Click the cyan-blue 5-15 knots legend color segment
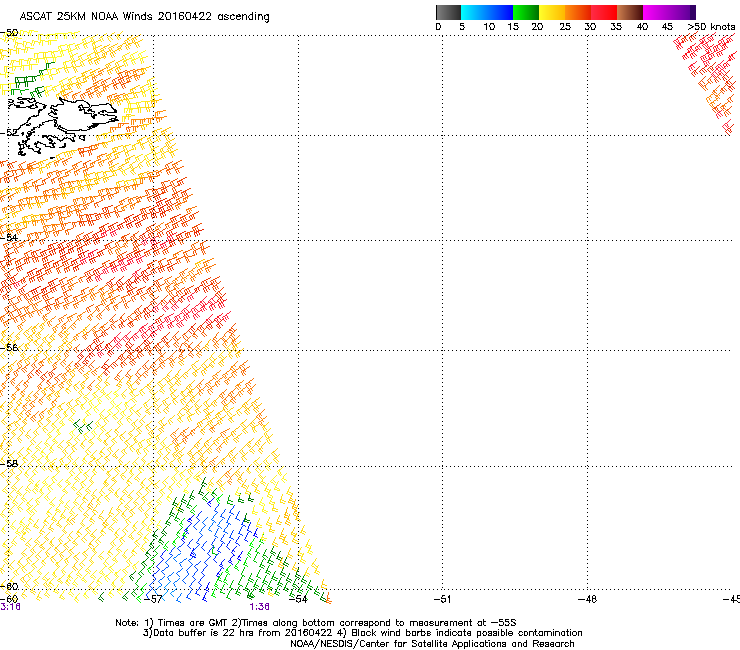Screen dimensions: 740x650 487,12
